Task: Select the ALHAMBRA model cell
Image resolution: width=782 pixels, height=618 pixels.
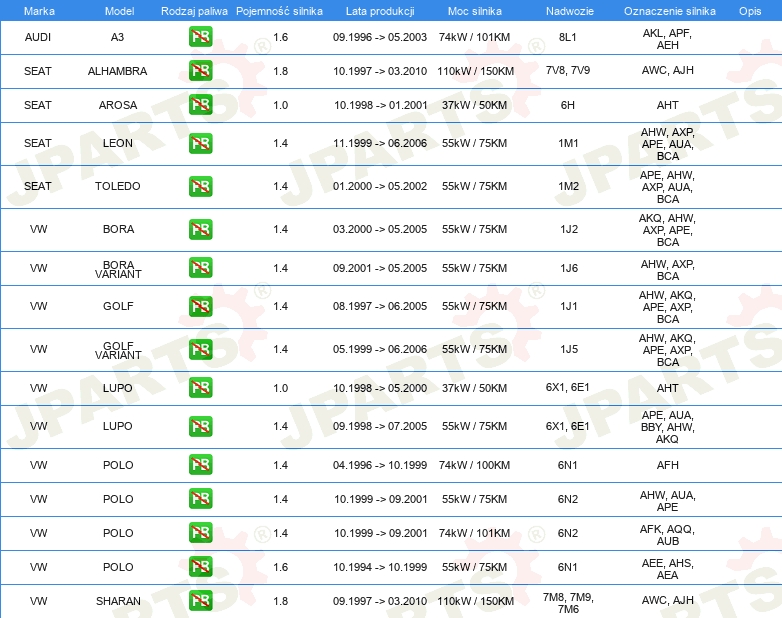Action: click(117, 71)
